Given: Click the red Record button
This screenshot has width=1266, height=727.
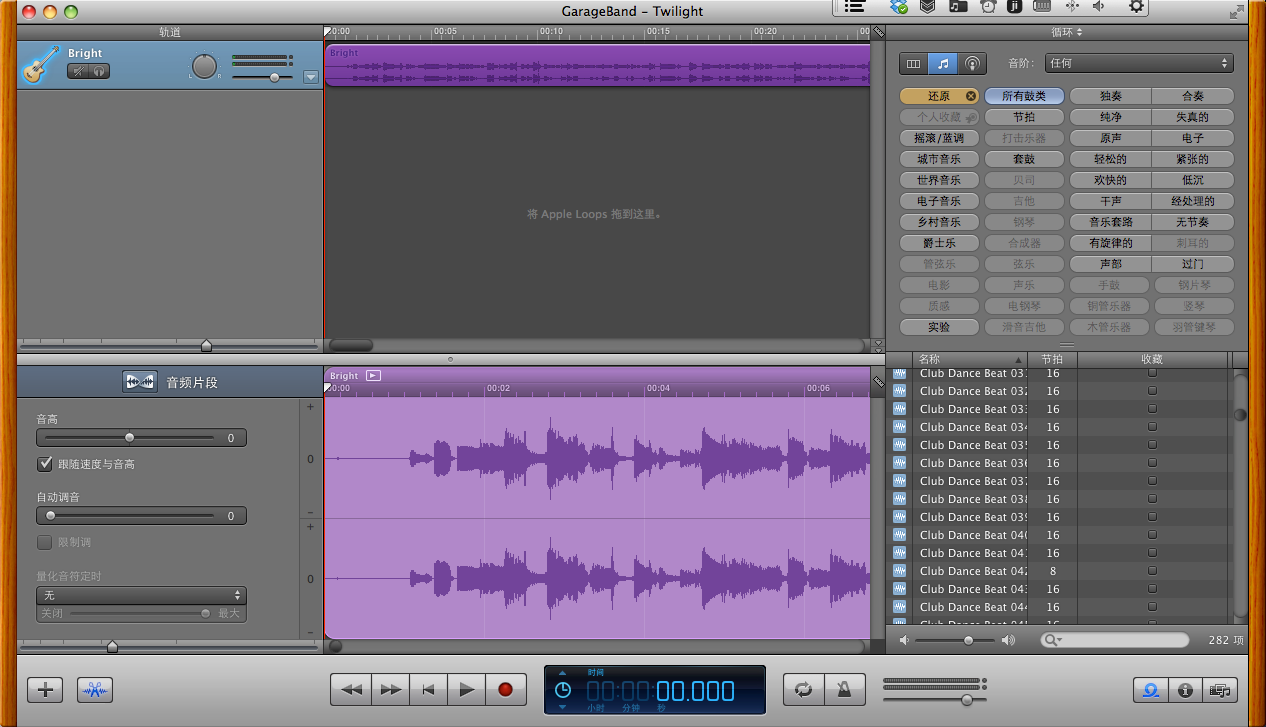Looking at the screenshot, I should point(505,689).
